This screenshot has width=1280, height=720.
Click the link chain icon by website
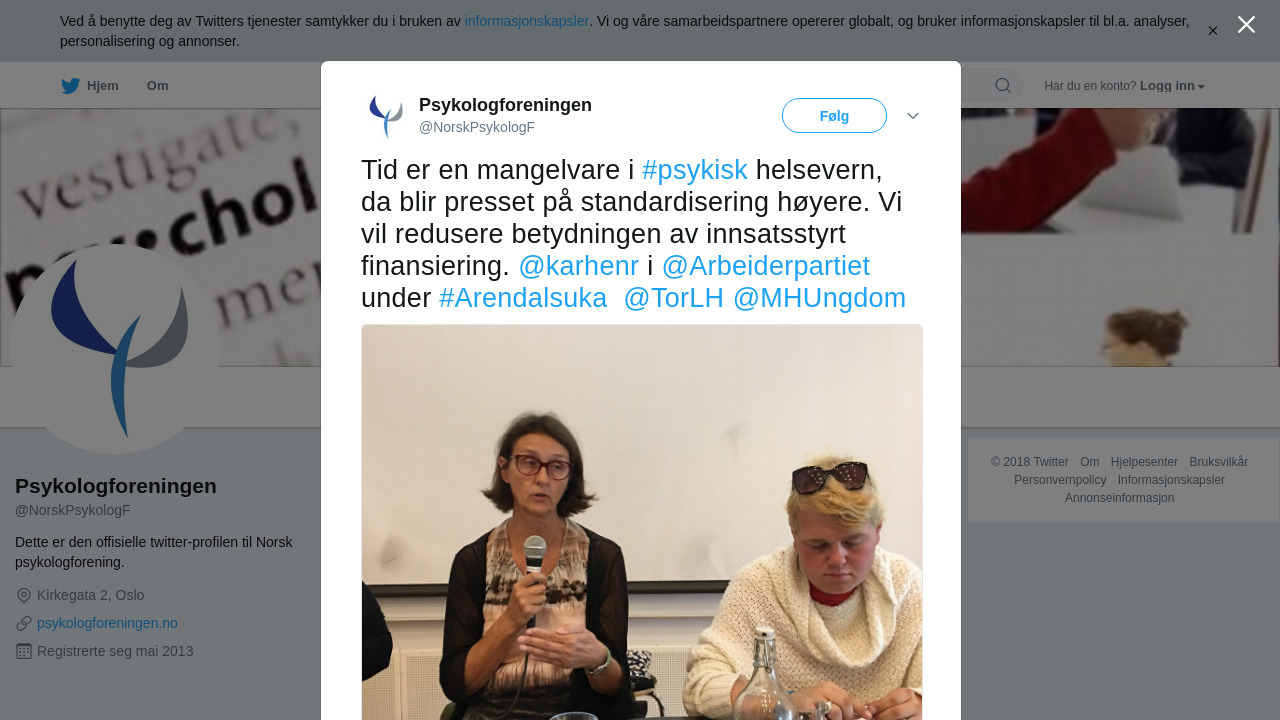(x=24, y=623)
